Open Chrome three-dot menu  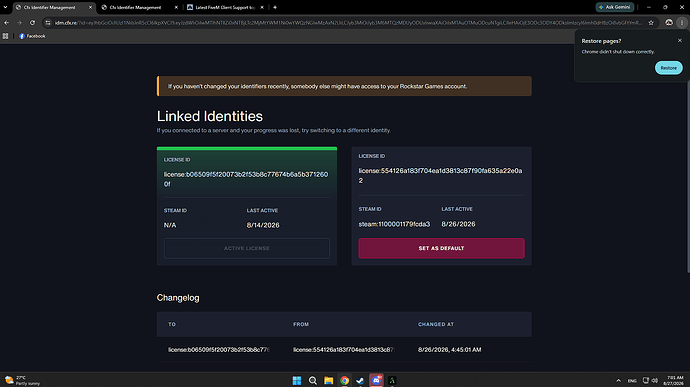682,22
